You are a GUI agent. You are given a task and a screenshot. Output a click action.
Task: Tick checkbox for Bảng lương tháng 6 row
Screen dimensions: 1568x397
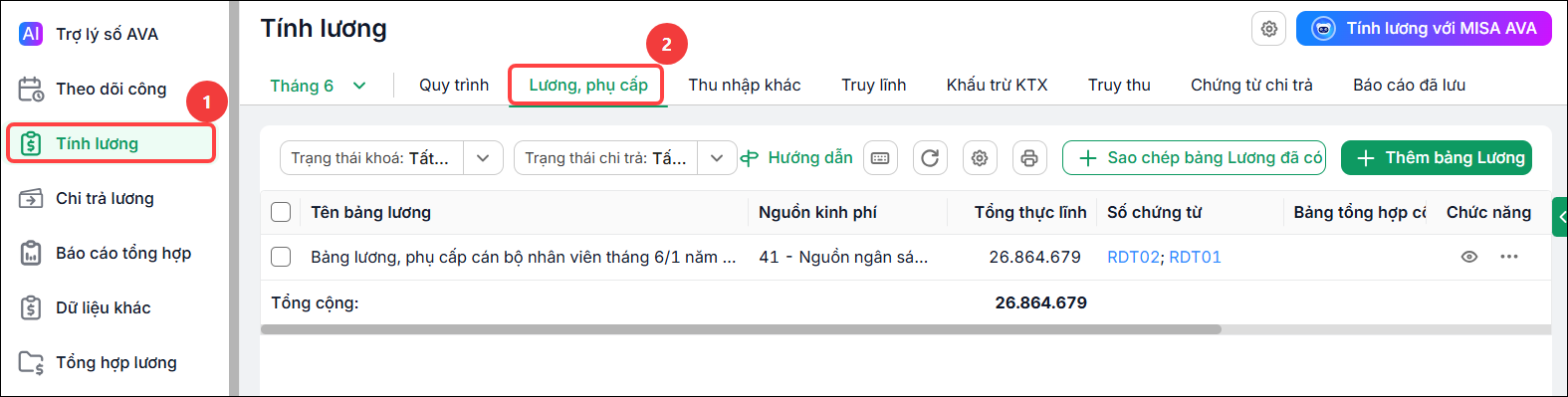click(281, 257)
